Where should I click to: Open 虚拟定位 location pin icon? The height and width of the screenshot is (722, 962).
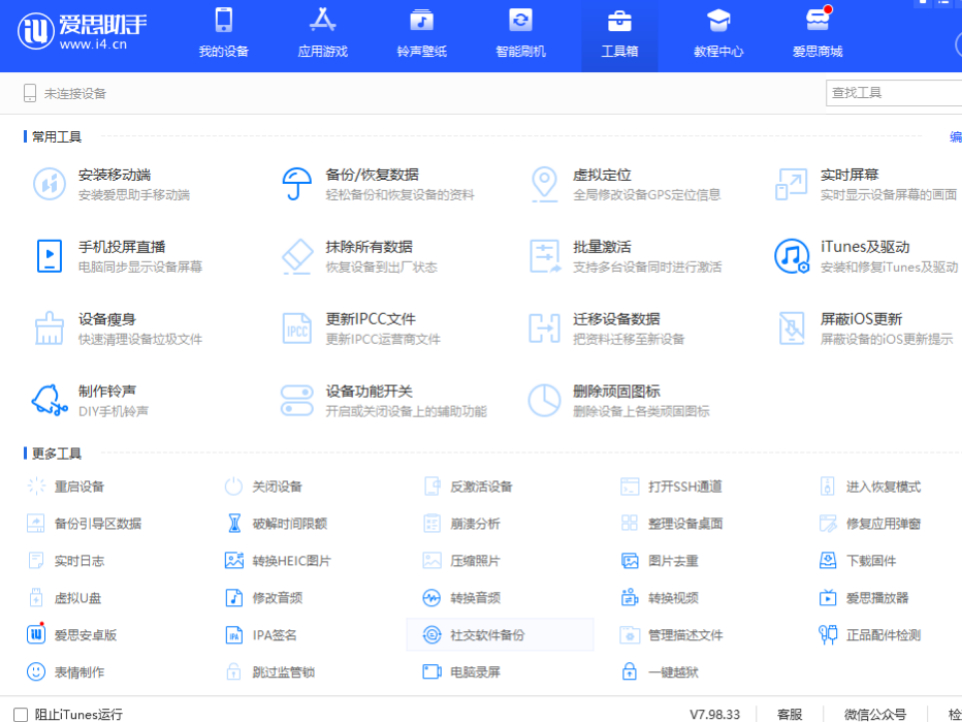[544, 183]
